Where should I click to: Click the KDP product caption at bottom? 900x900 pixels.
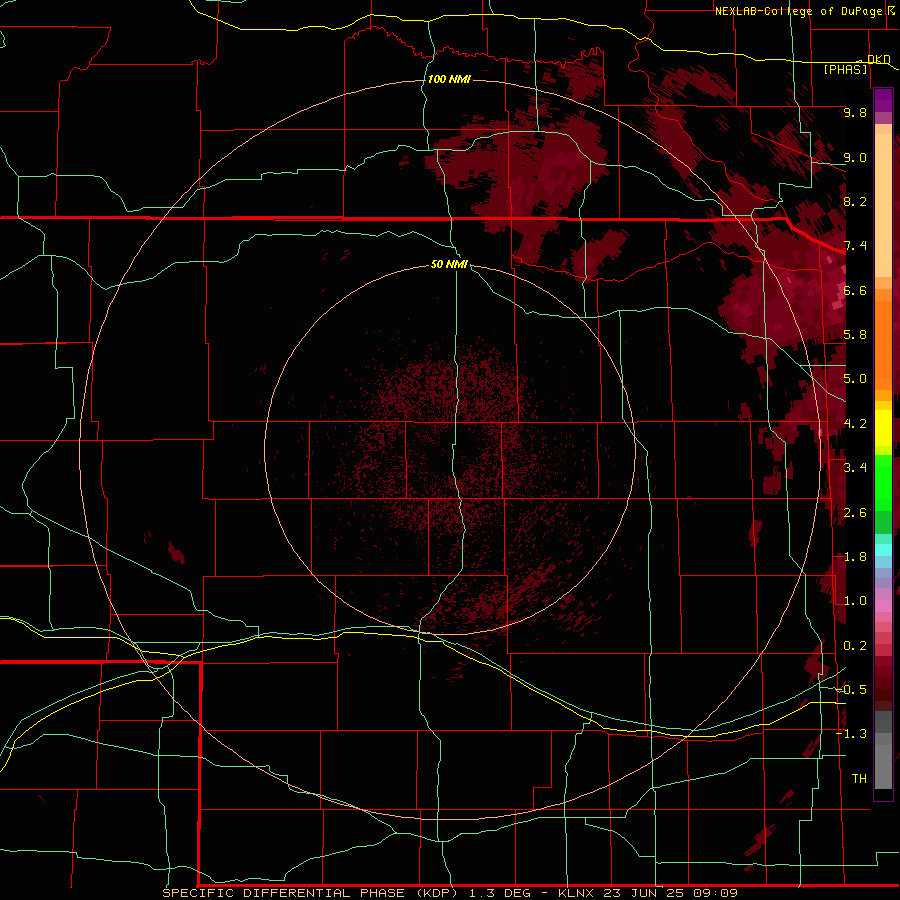pyautogui.click(x=449, y=893)
